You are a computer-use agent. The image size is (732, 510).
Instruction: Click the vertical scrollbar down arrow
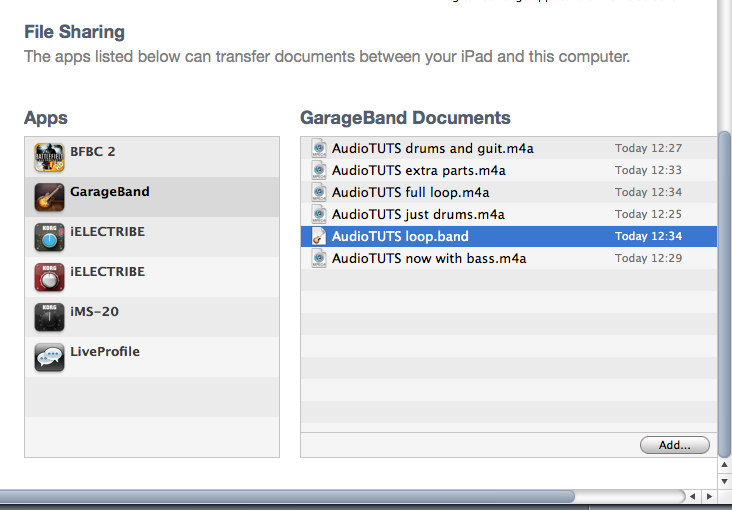pyautogui.click(x=725, y=481)
